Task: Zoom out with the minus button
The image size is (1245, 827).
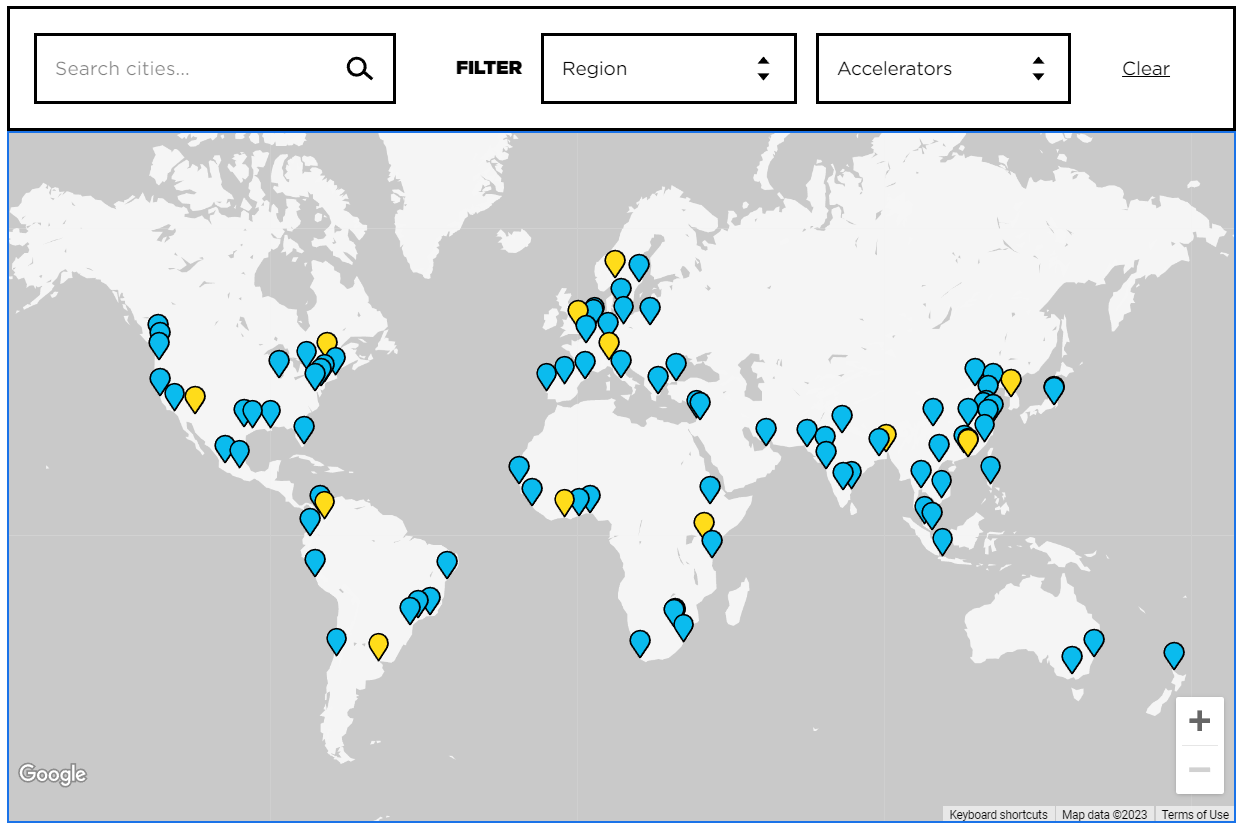Action: 1199,770
